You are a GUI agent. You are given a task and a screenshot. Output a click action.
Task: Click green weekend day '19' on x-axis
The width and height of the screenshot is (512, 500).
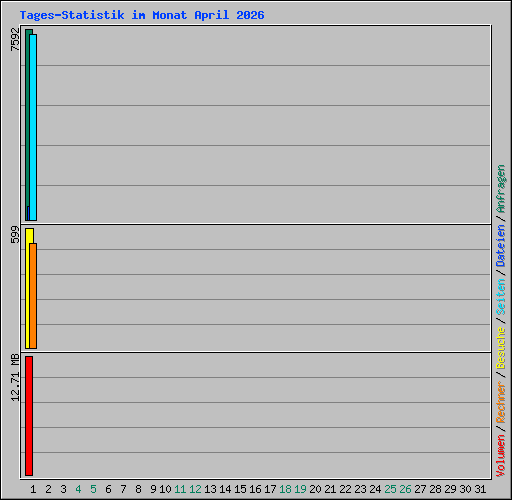click(300, 489)
